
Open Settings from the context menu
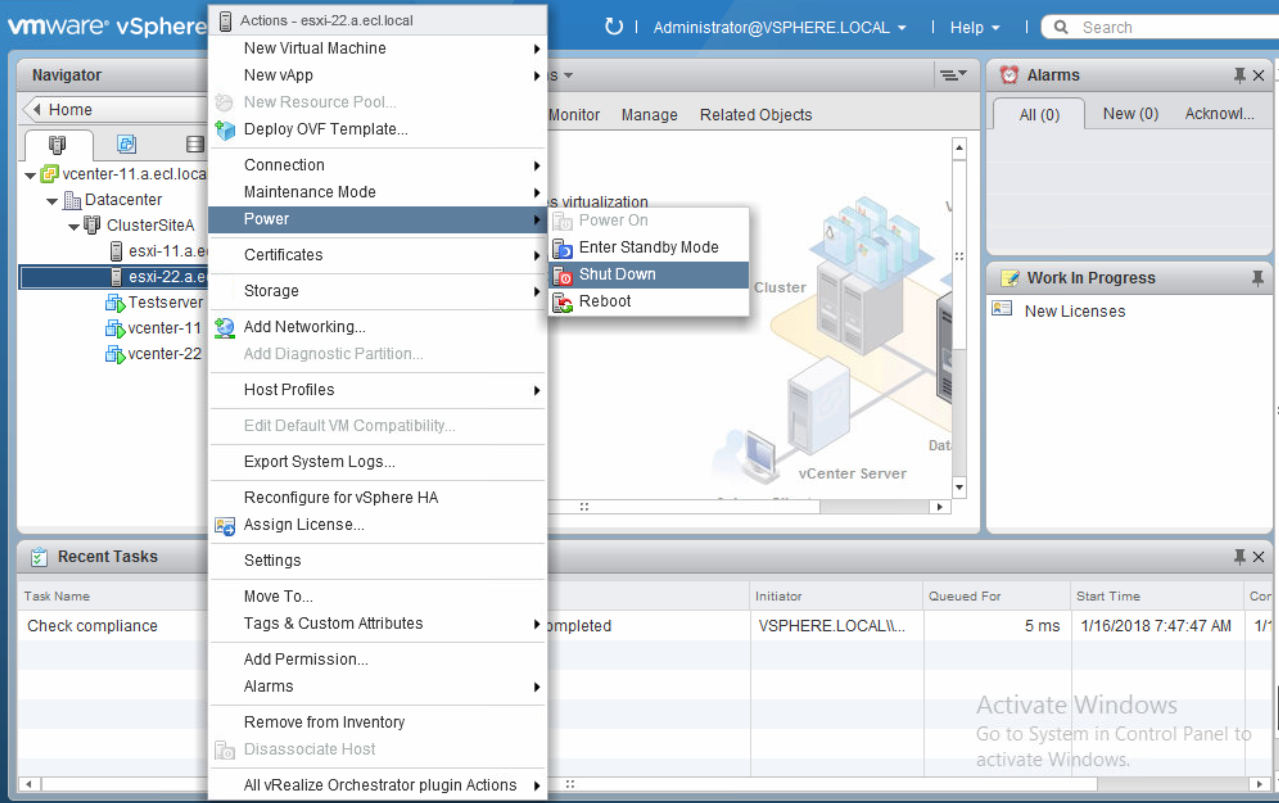377,561
